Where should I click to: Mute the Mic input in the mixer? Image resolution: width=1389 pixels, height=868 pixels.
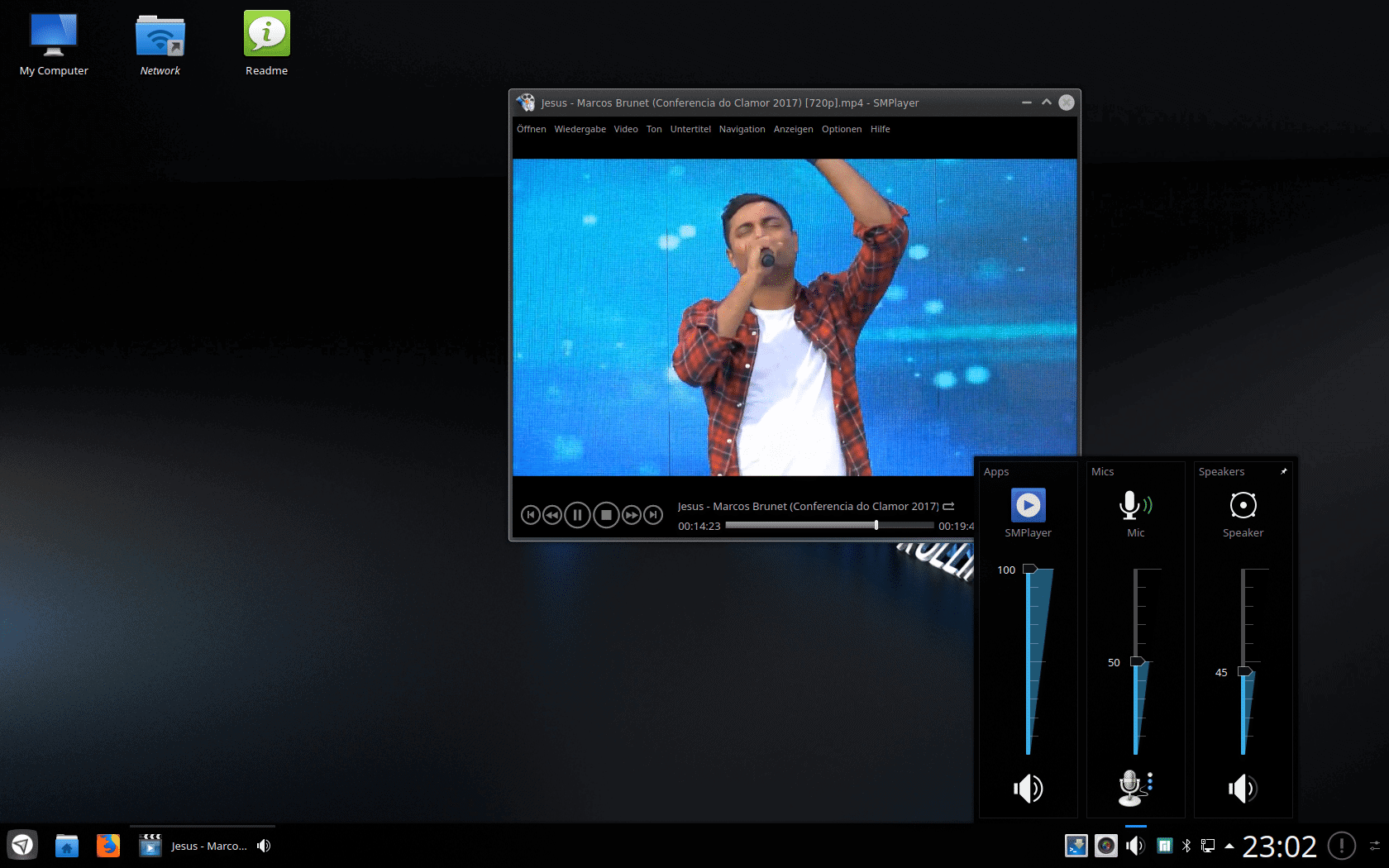click(1134, 788)
